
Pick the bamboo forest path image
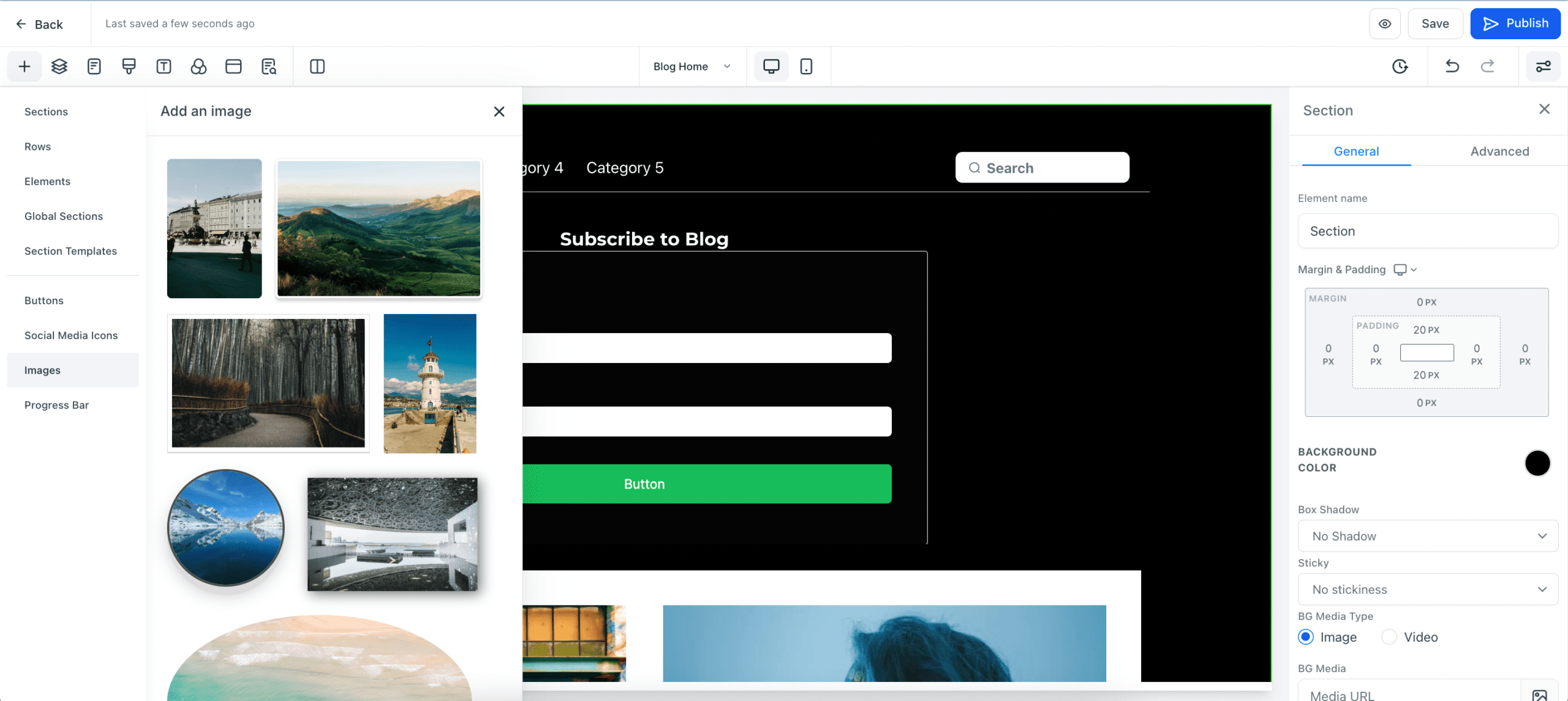268,383
